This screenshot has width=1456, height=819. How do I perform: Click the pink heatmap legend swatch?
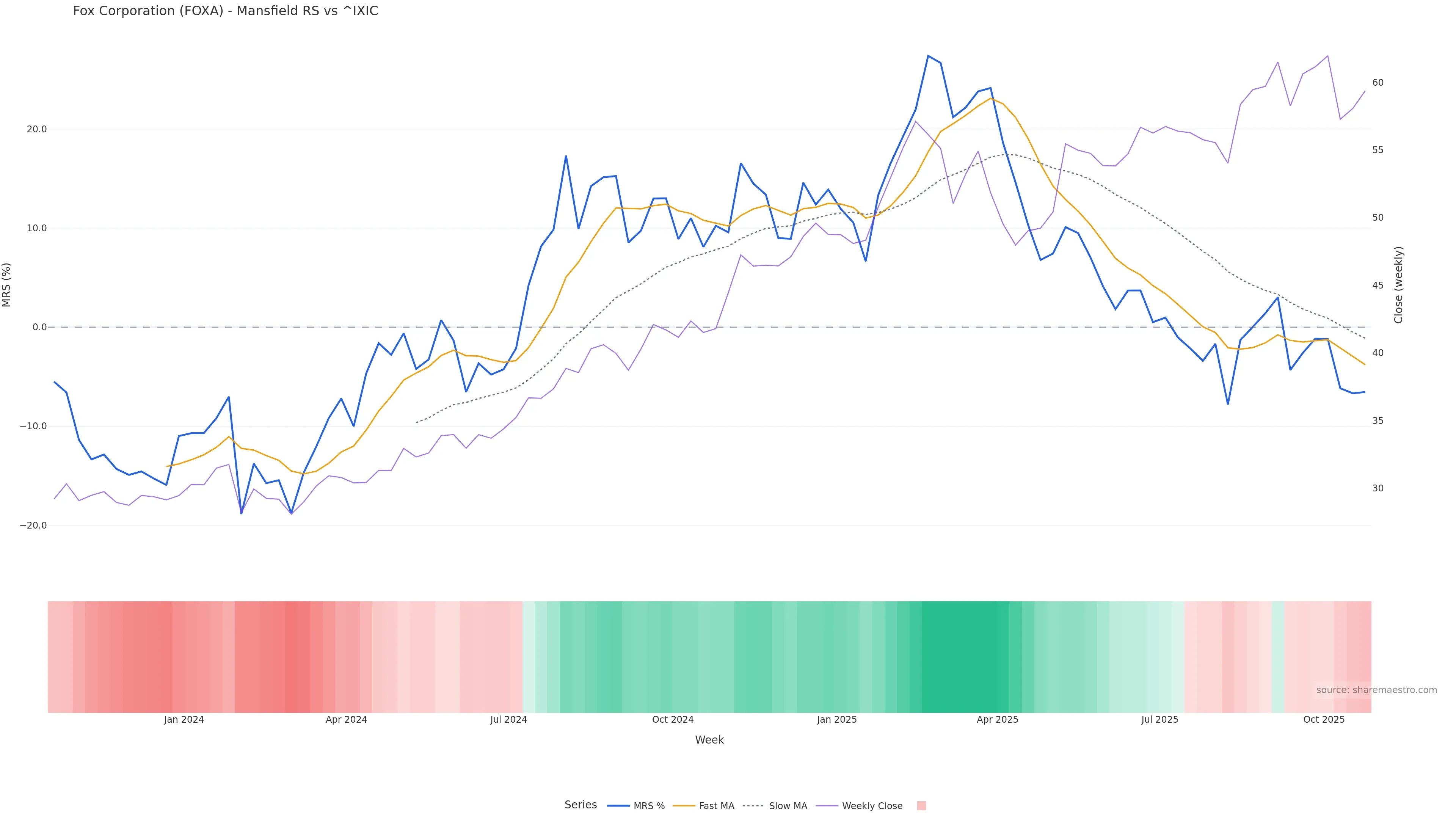coord(921,806)
